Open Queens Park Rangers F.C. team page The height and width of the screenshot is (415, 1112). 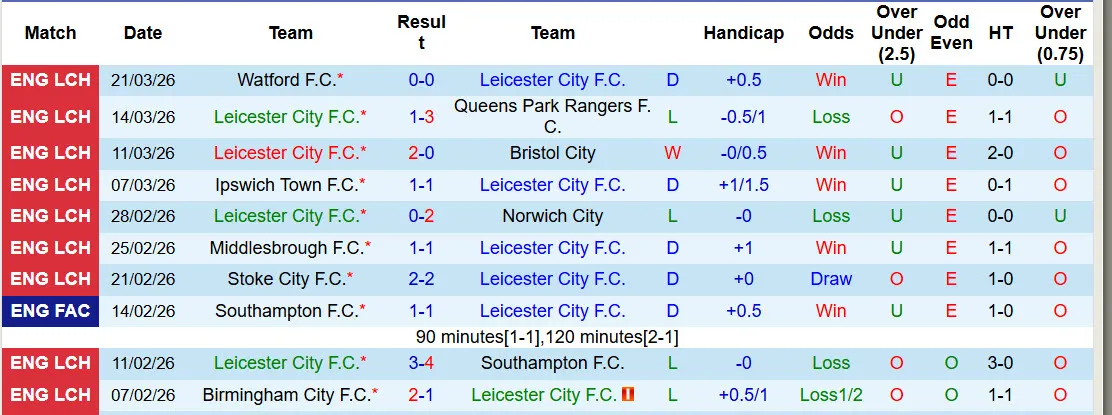(552, 116)
